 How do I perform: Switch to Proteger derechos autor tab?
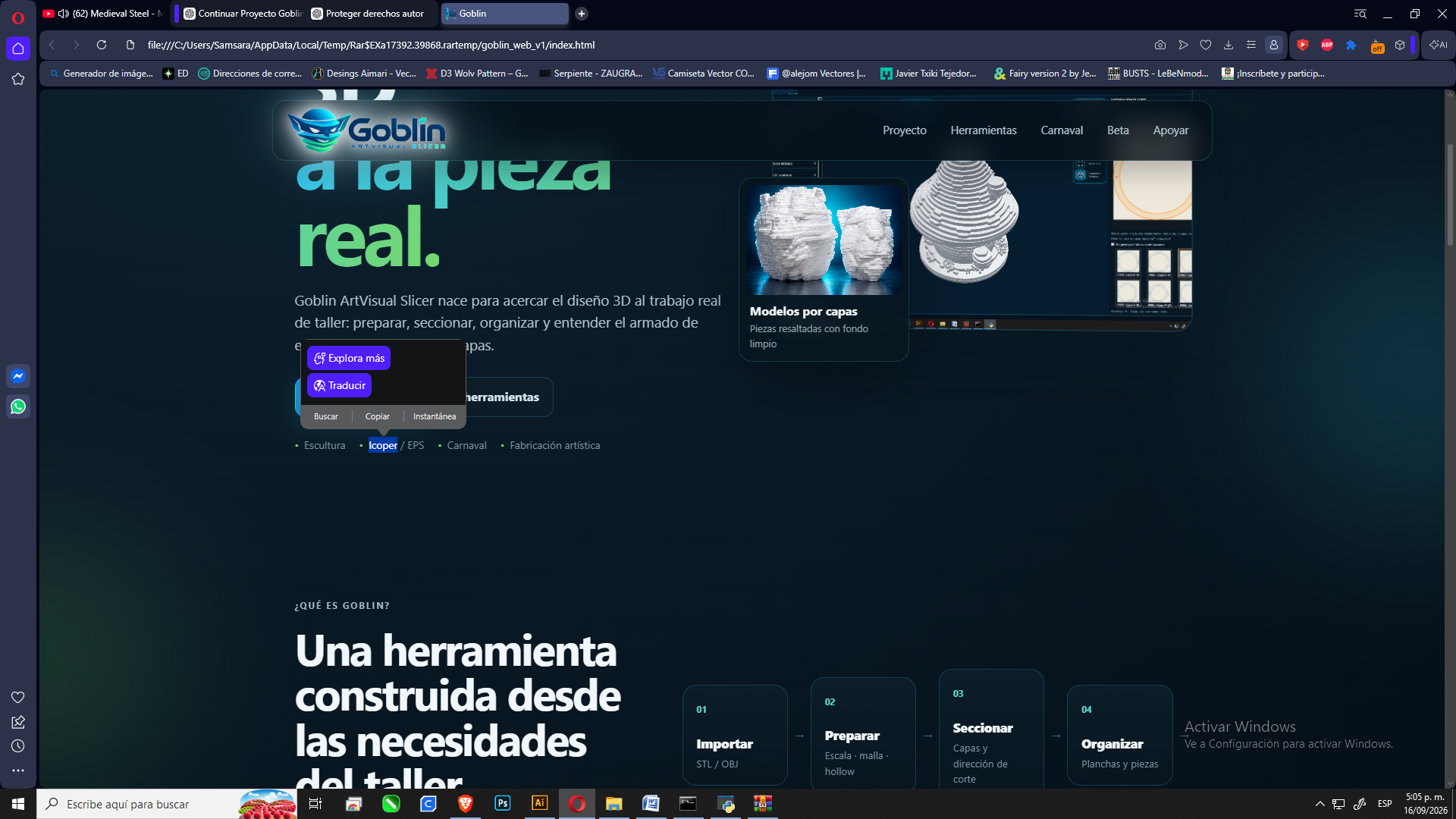[x=372, y=14]
